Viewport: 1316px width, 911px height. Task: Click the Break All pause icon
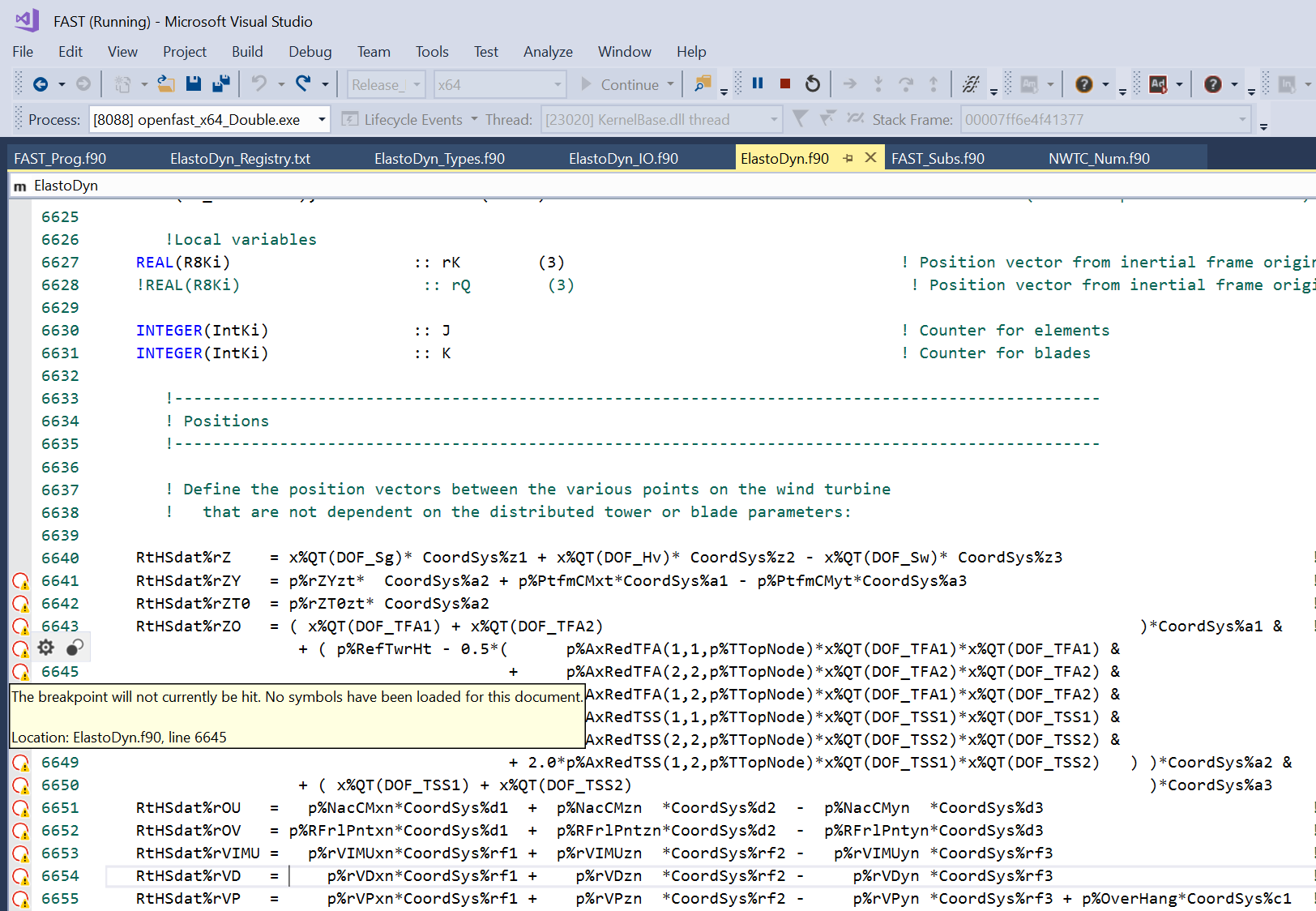click(757, 83)
